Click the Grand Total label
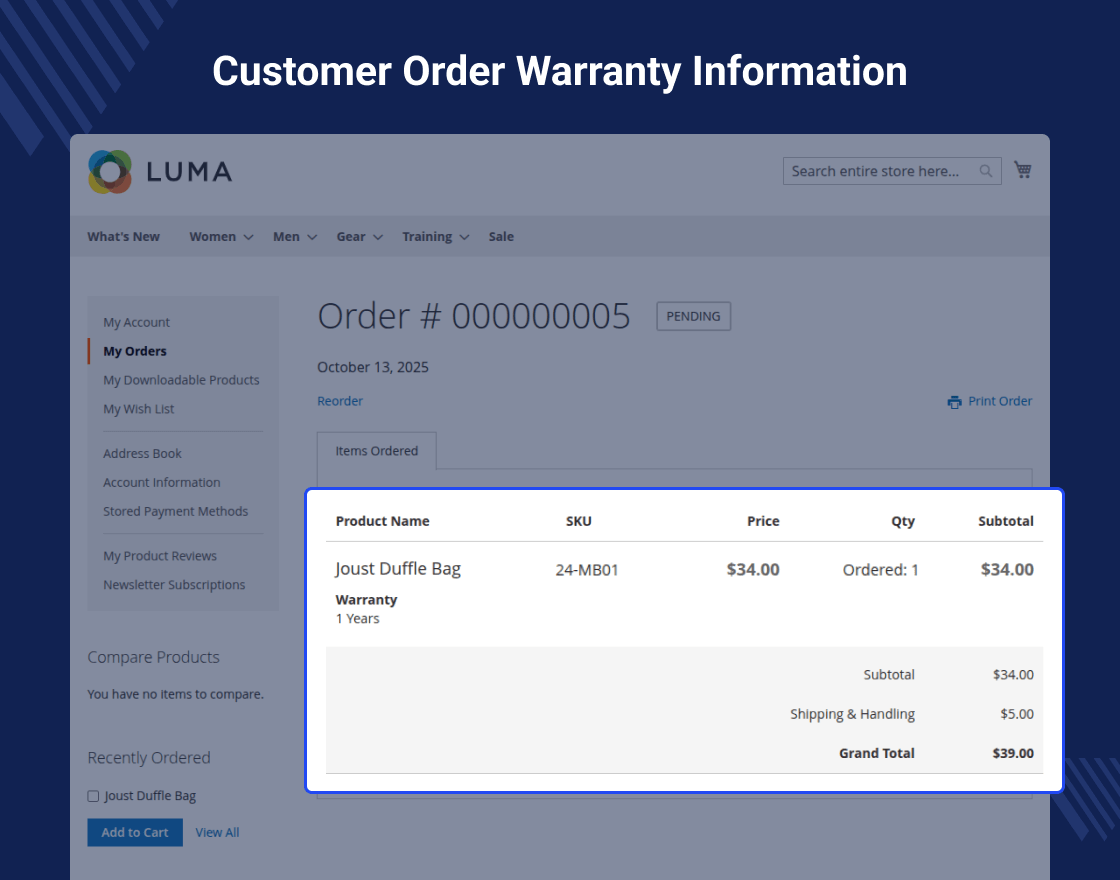This screenshot has width=1120, height=880. click(876, 753)
